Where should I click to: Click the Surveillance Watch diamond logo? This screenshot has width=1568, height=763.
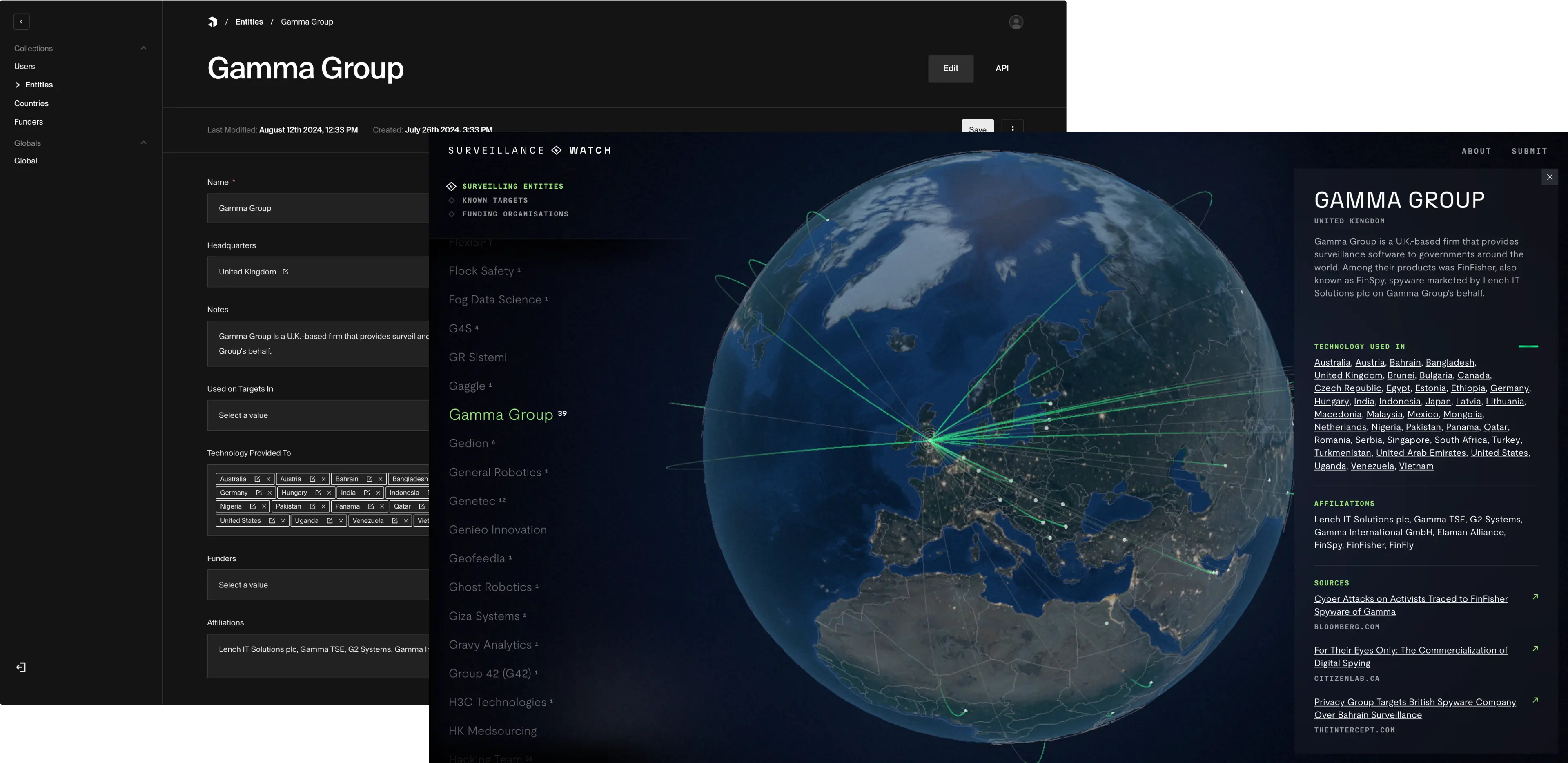[556, 150]
